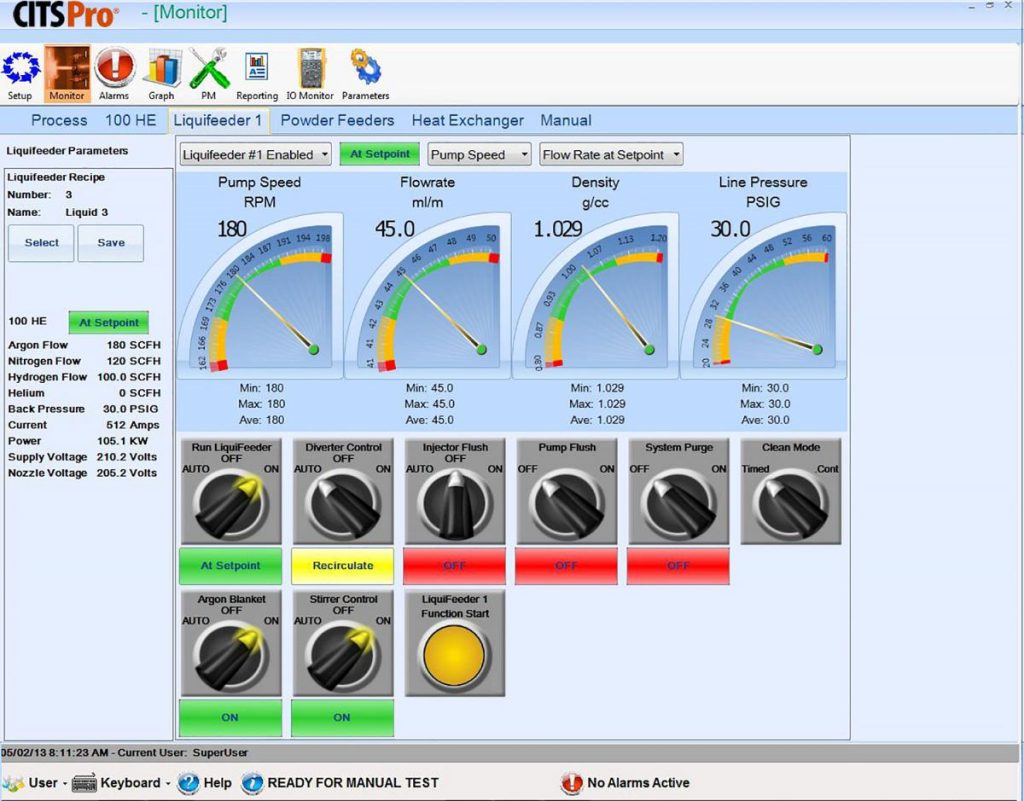Click the Hydrogen Flow 100.0 SCFH reading
The image size is (1024, 801).
[x=84, y=377]
